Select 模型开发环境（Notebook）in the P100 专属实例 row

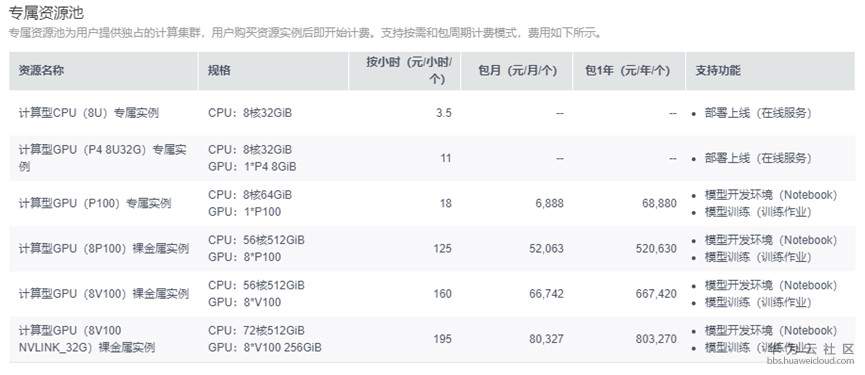[771, 195]
